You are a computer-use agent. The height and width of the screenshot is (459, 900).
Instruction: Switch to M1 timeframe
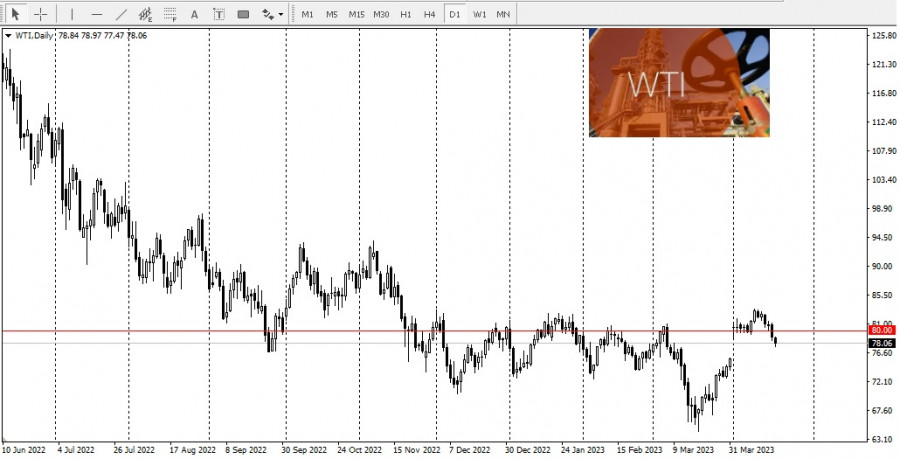tap(308, 14)
